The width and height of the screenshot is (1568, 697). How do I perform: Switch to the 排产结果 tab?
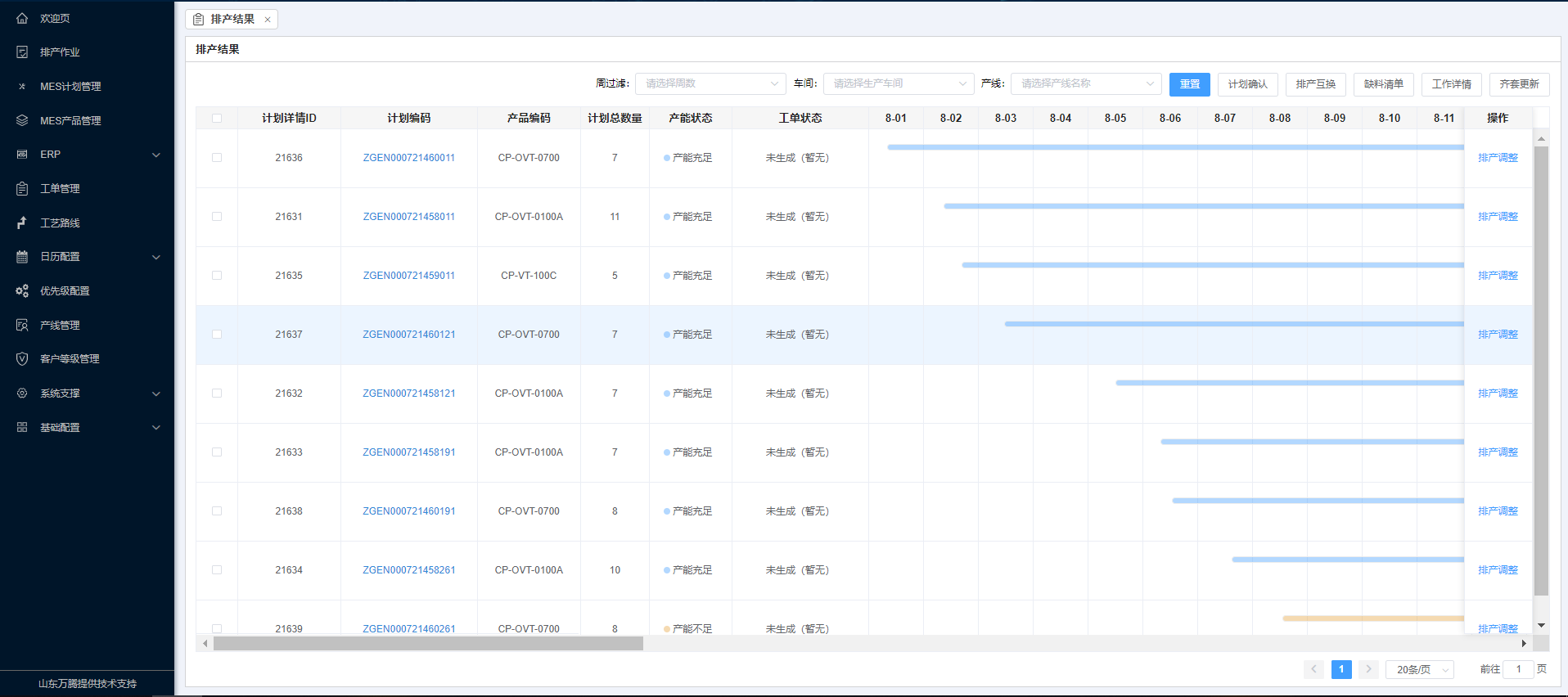click(x=232, y=19)
